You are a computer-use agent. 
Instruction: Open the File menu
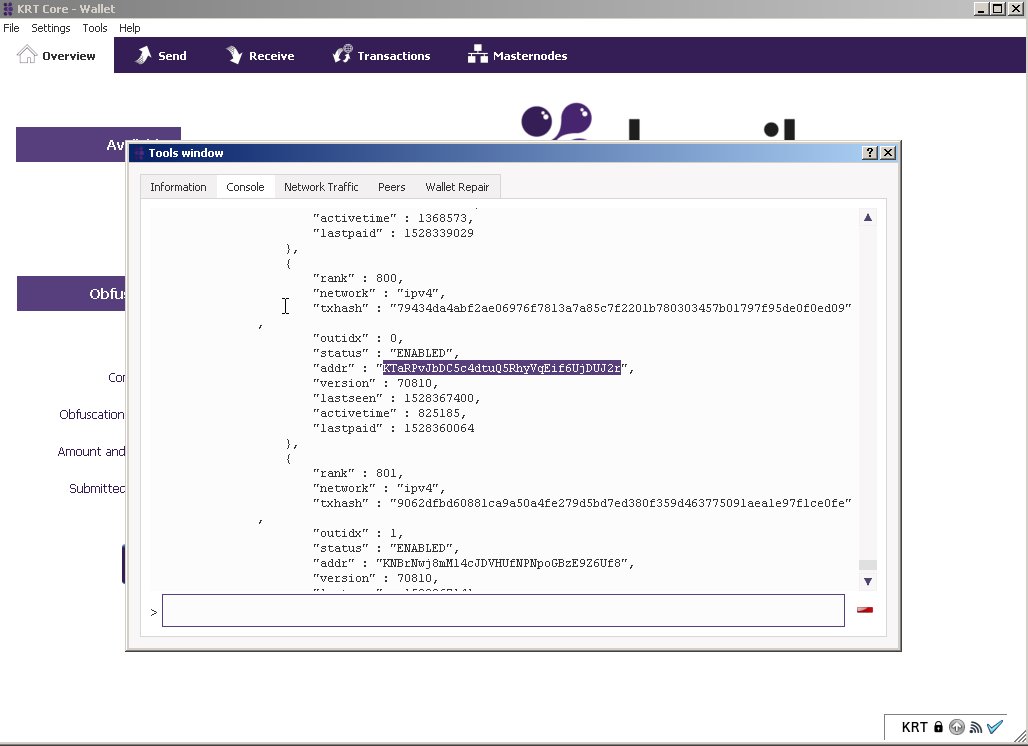[x=11, y=28]
